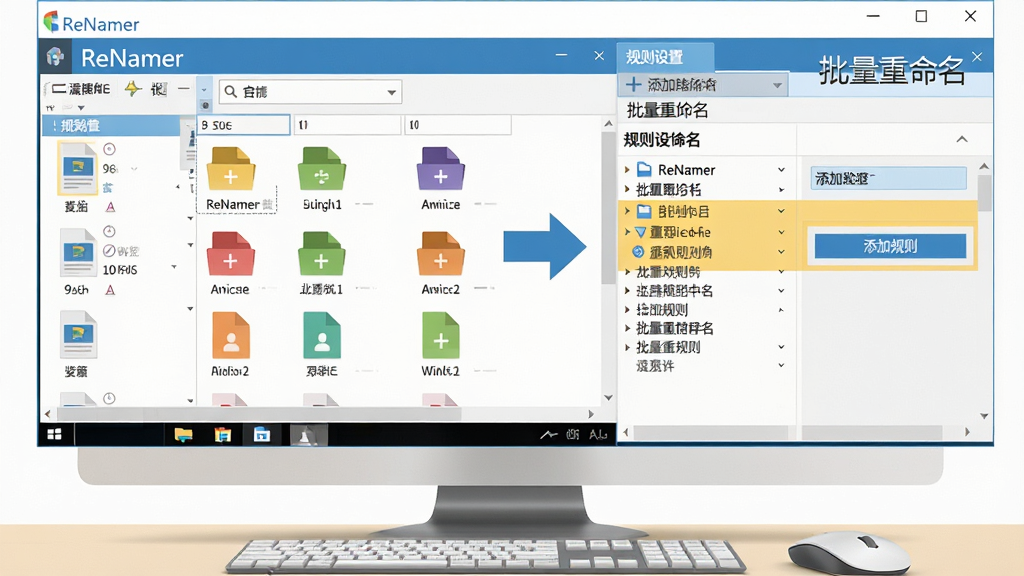Close the 批量重命名 rules panel

[x=977, y=57]
